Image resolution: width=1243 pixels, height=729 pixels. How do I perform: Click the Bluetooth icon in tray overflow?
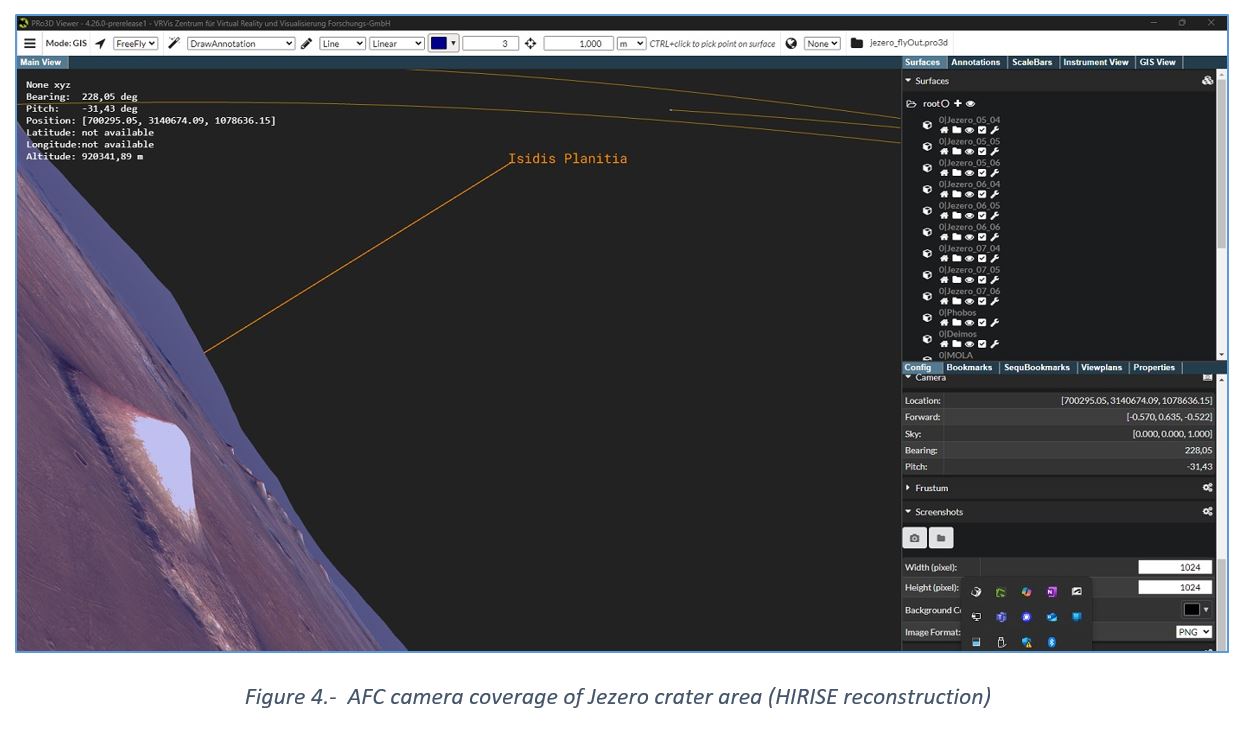coord(1051,642)
